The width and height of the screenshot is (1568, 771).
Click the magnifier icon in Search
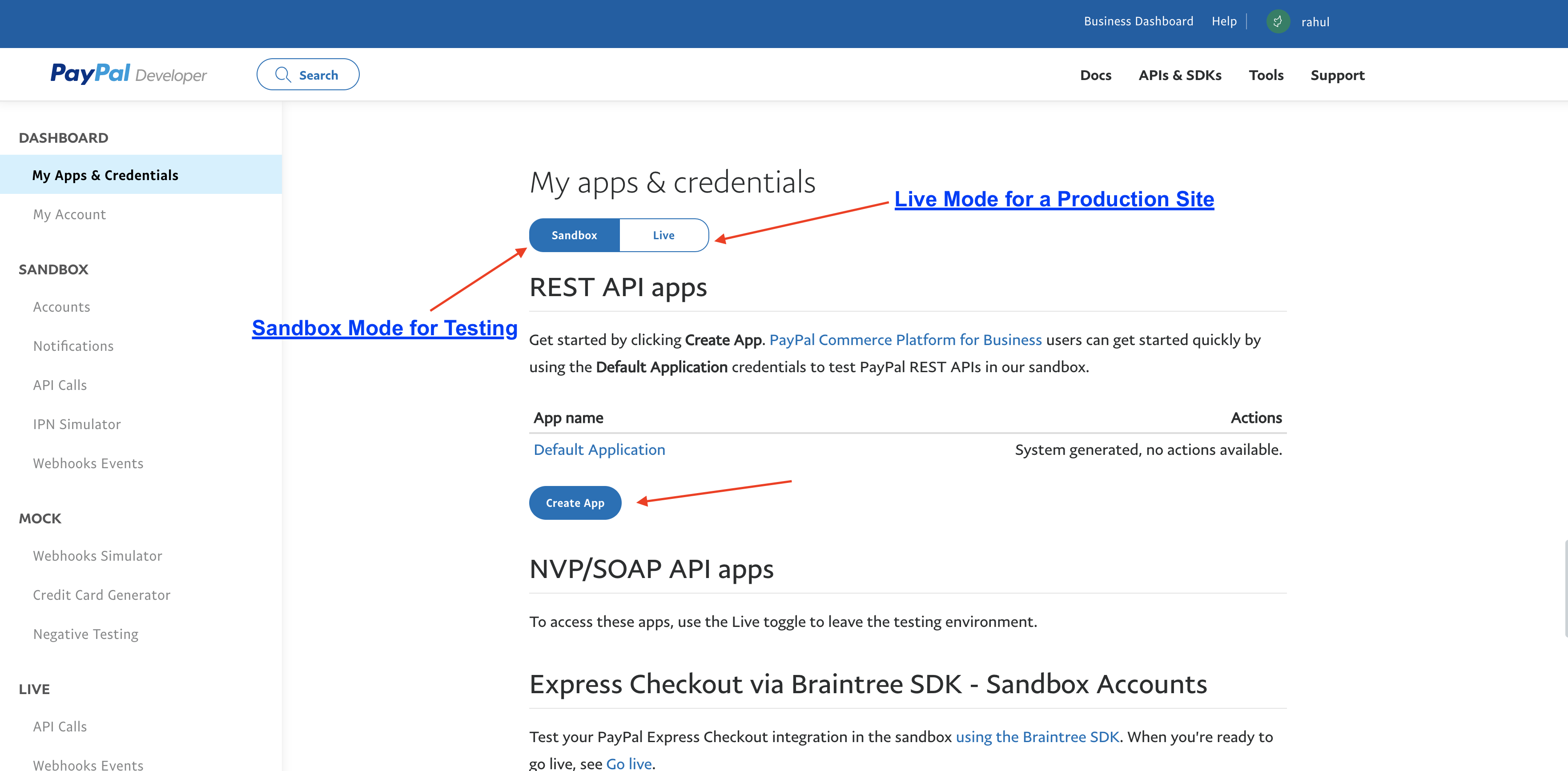(283, 75)
